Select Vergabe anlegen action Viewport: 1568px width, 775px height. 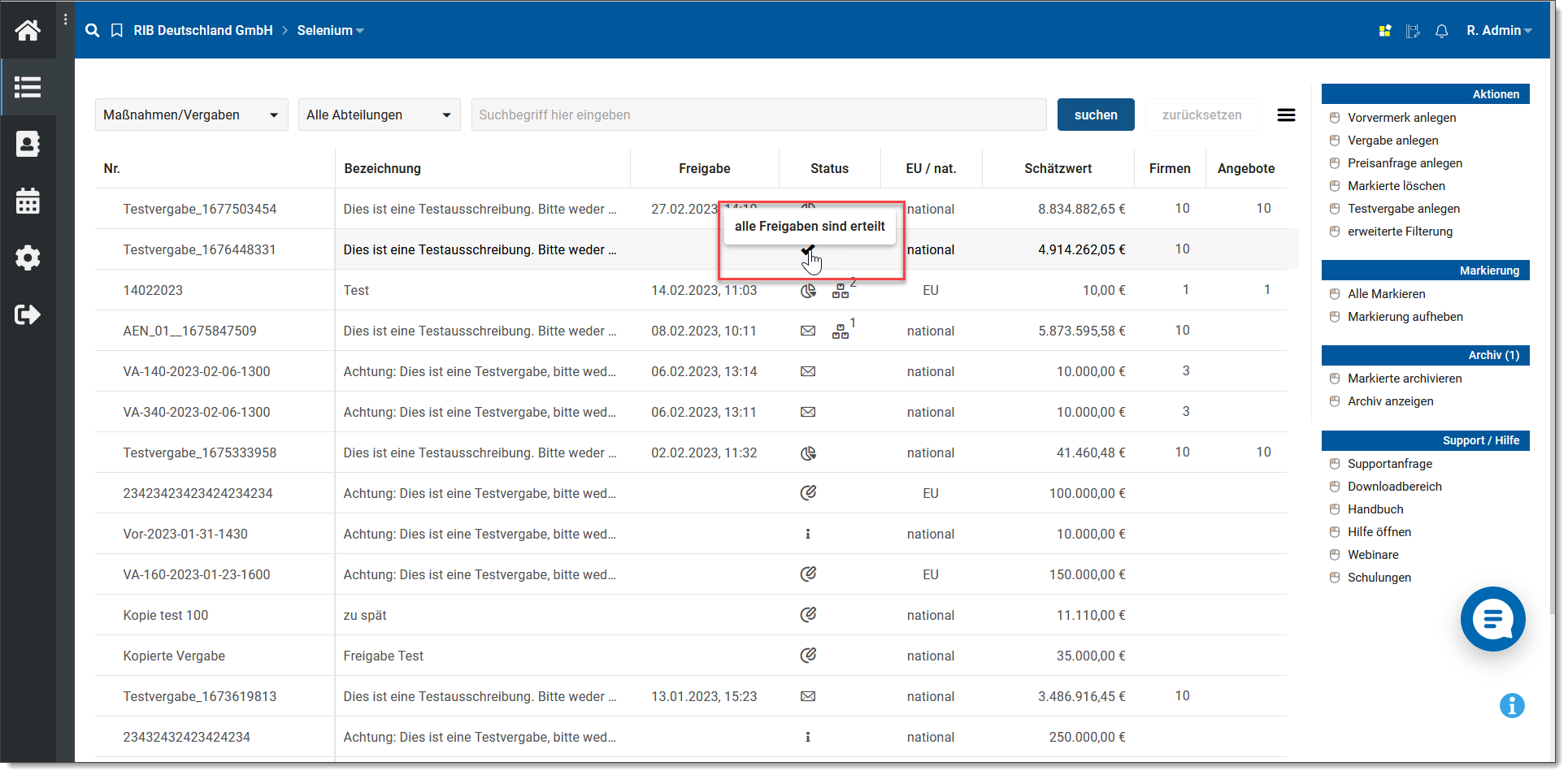(x=1392, y=141)
